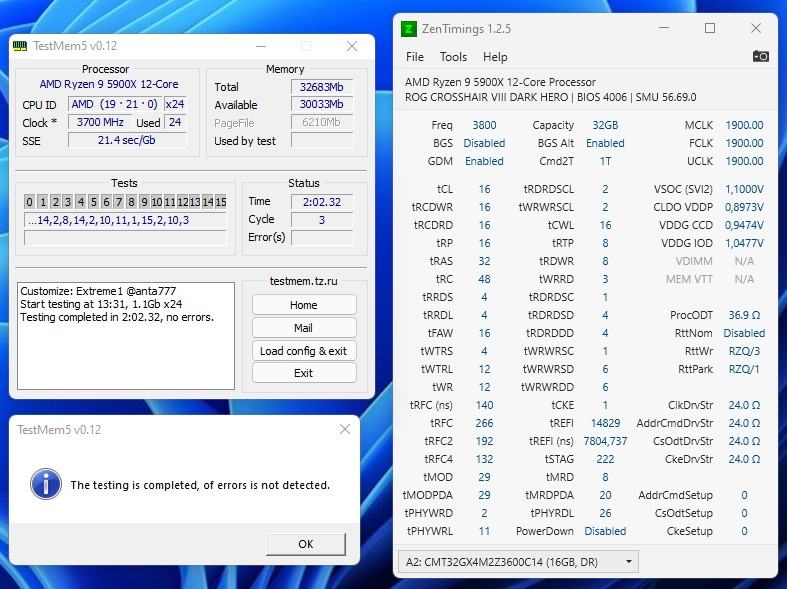The width and height of the screenshot is (787, 589).
Task: Click the PageFile 6210Mb value
Action: [322, 122]
